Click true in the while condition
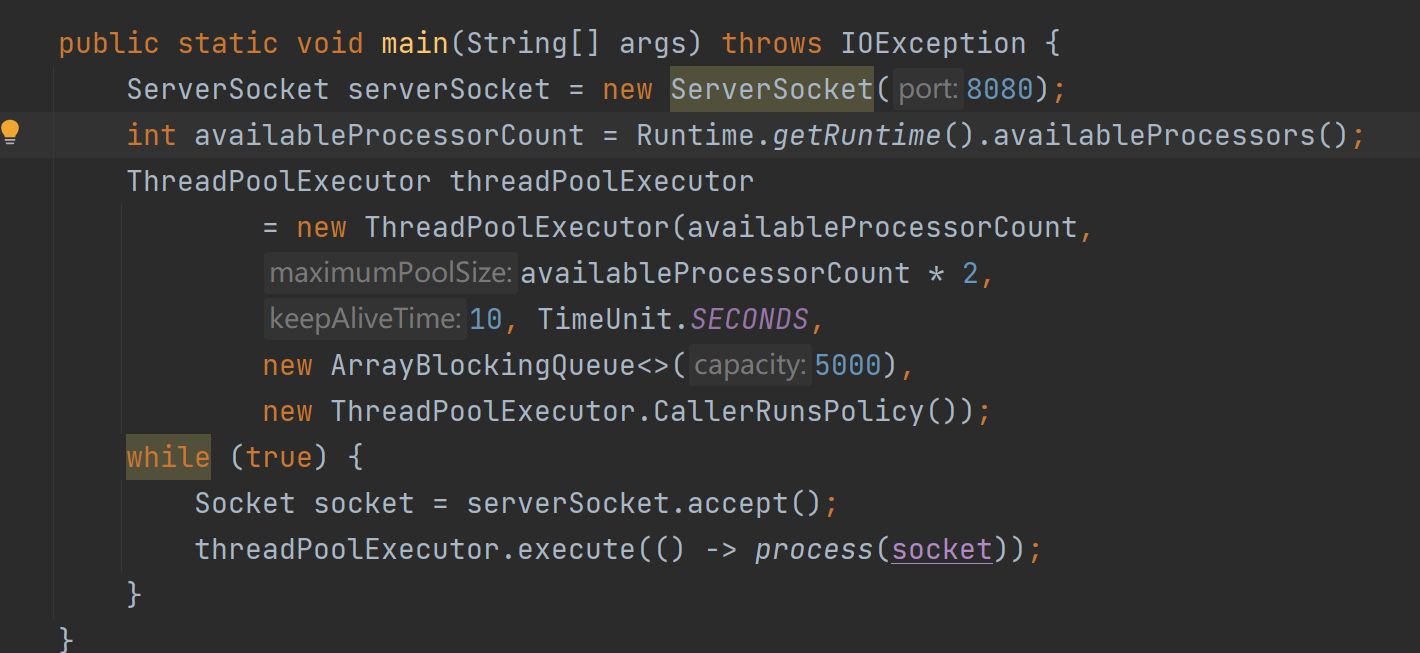 [x=279, y=457]
